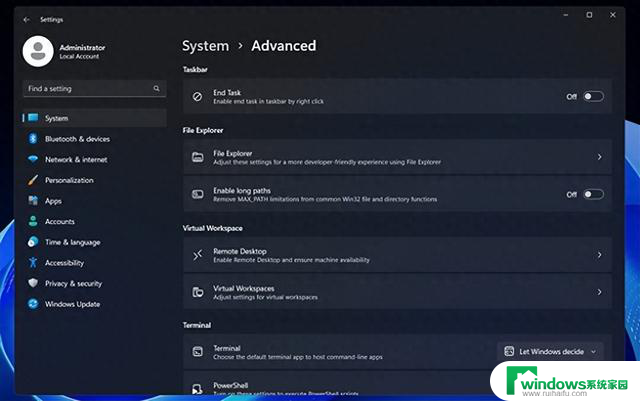Viewport: 640px width, 401px height.
Task: Focus the Find a setting search box
Action: (x=94, y=89)
